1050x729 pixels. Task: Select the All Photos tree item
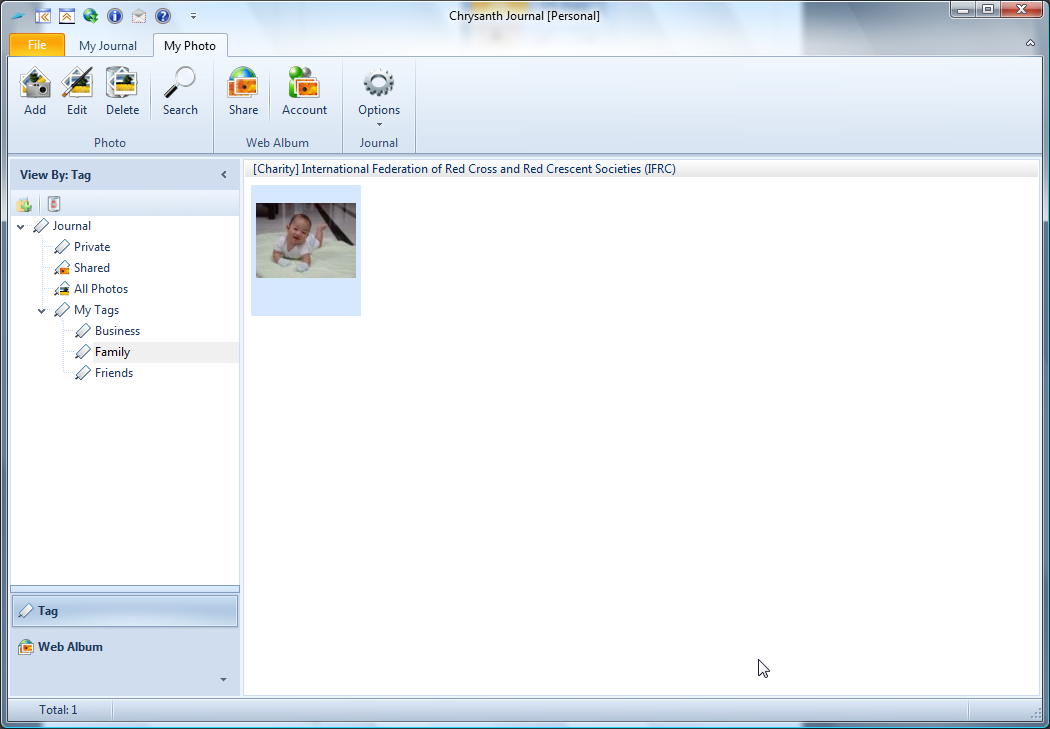100,289
